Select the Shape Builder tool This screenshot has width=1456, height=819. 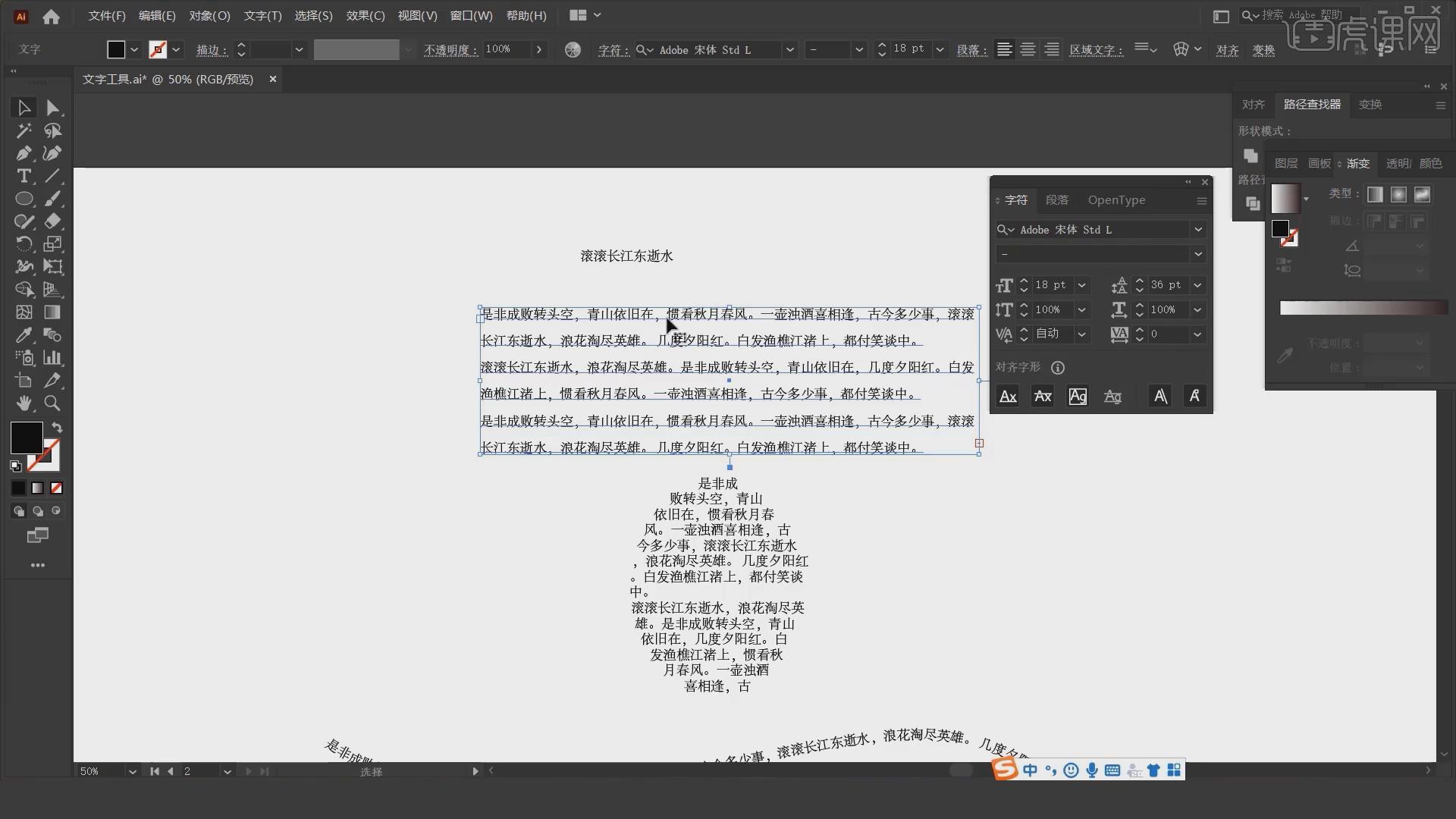point(24,290)
